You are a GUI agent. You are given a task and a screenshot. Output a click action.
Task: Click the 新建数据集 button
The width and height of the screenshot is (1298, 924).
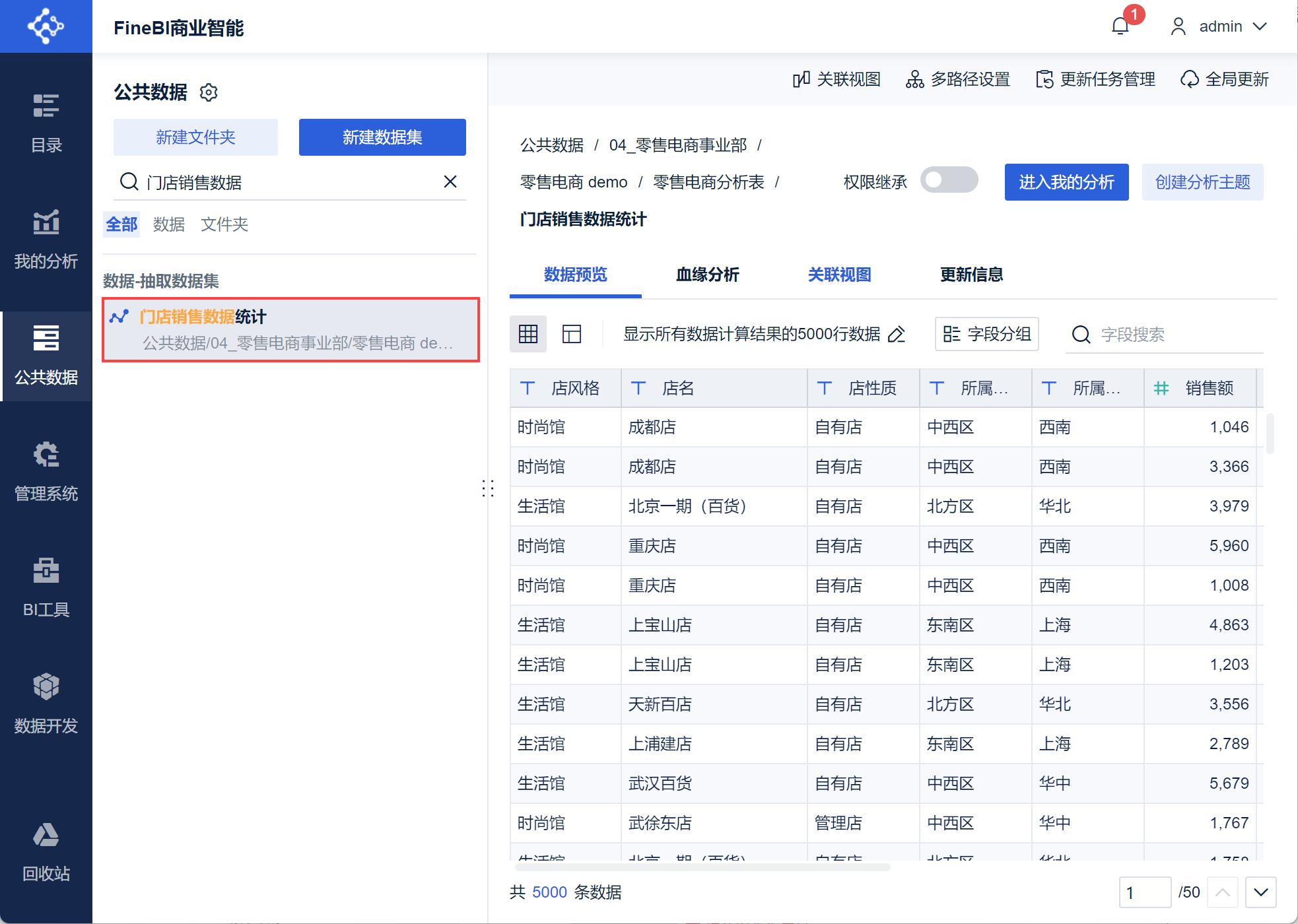382,137
